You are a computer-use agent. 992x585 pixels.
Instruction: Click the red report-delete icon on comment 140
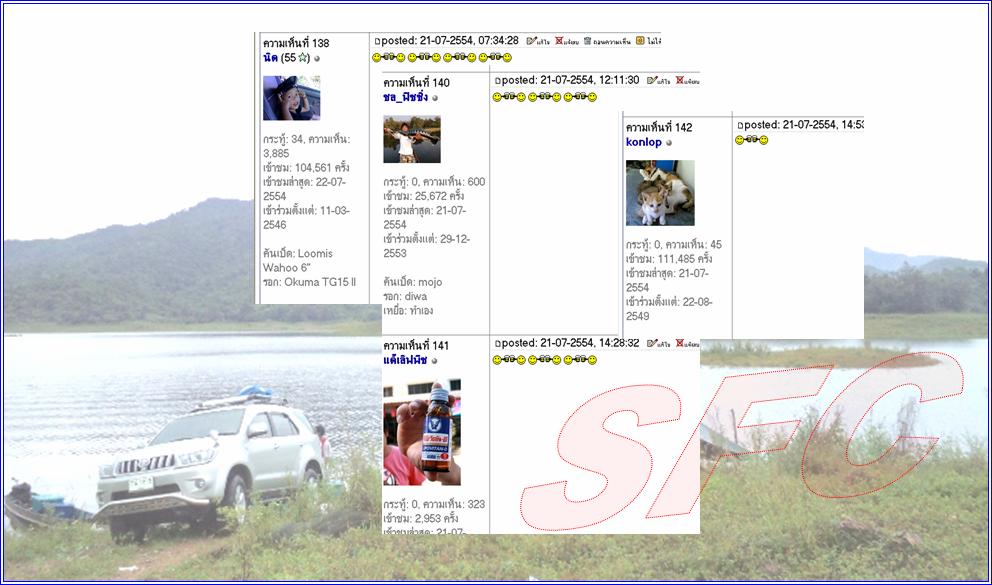click(x=679, y=80)
